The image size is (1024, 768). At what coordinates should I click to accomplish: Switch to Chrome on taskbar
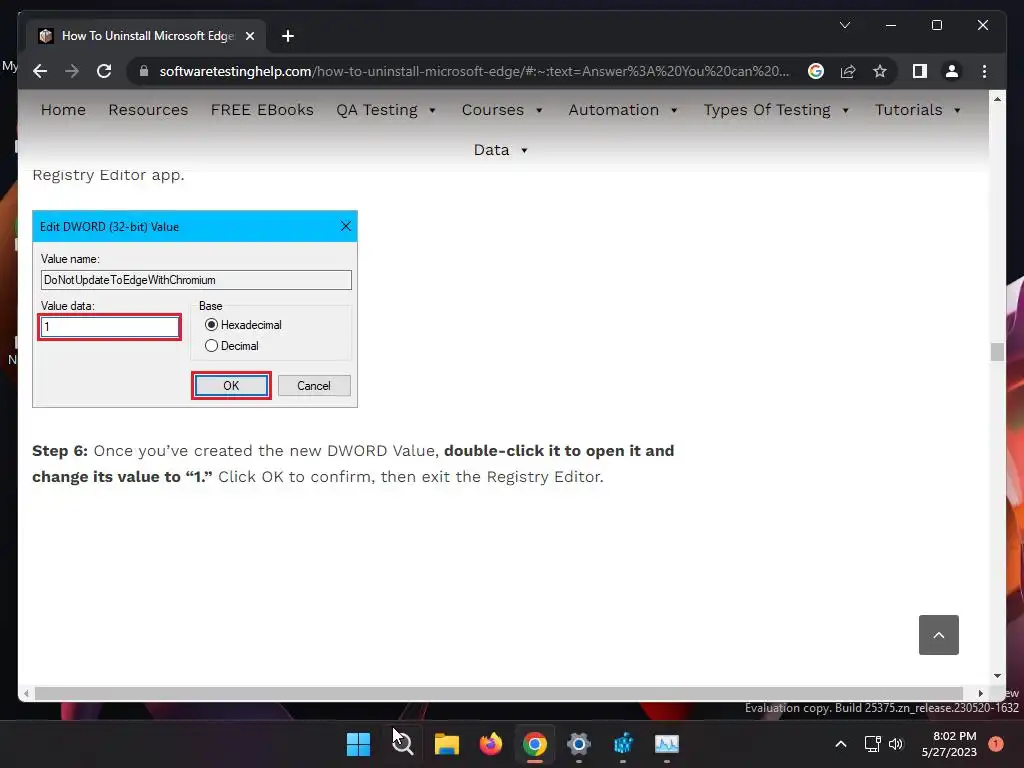pyautogui.click(x=534, y=744)
